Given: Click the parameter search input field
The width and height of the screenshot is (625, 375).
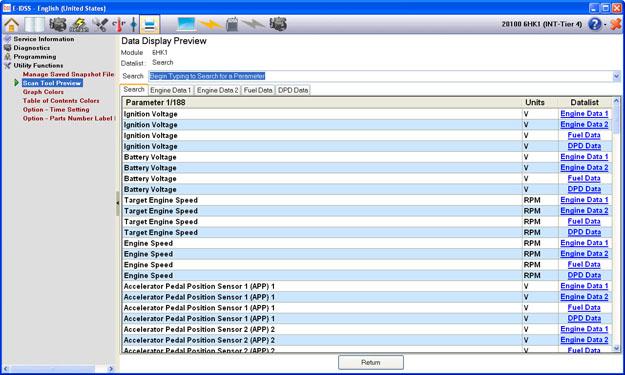Looking at the screenshot, I should coord(381,76).
